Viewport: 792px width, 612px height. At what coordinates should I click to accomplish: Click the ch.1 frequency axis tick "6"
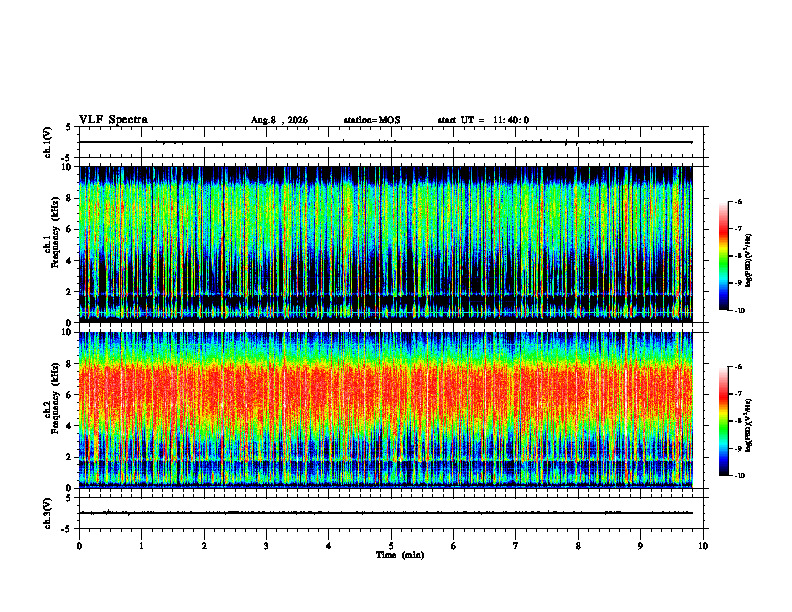click(70, 230)
